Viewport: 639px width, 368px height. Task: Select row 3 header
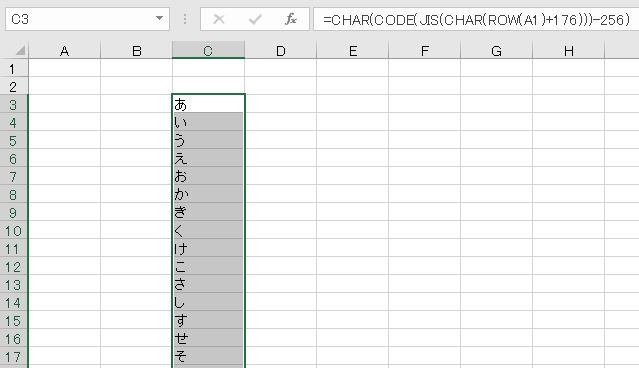(14, 104)
